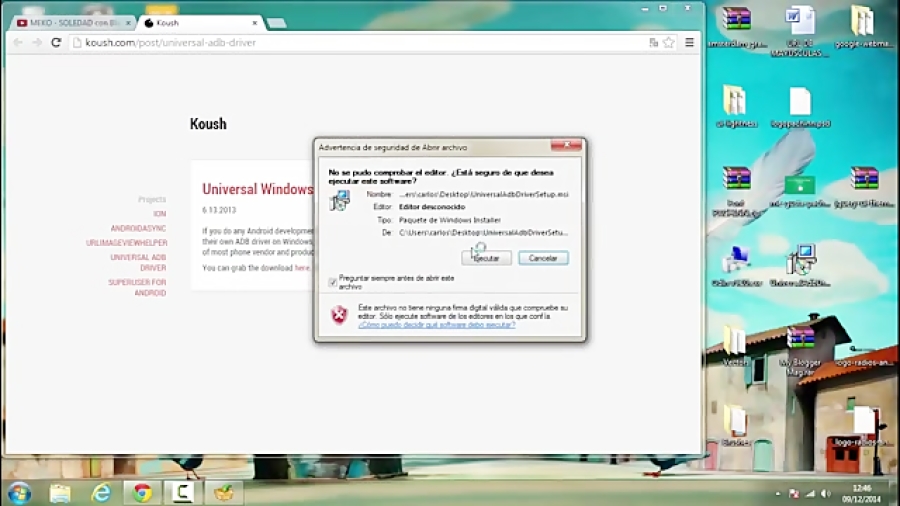Click the Koush site title
900x506 pixels.
[x=208, y=124]
